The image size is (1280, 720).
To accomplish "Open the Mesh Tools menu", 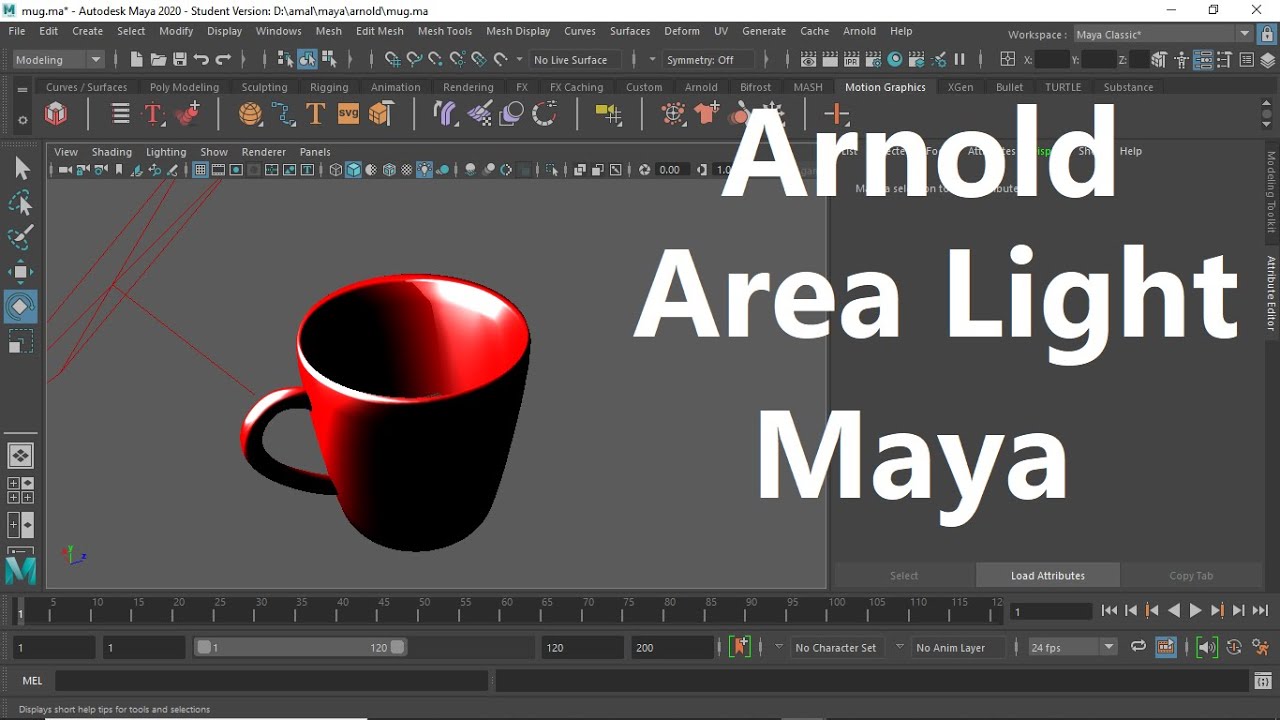I will (444, 31).
